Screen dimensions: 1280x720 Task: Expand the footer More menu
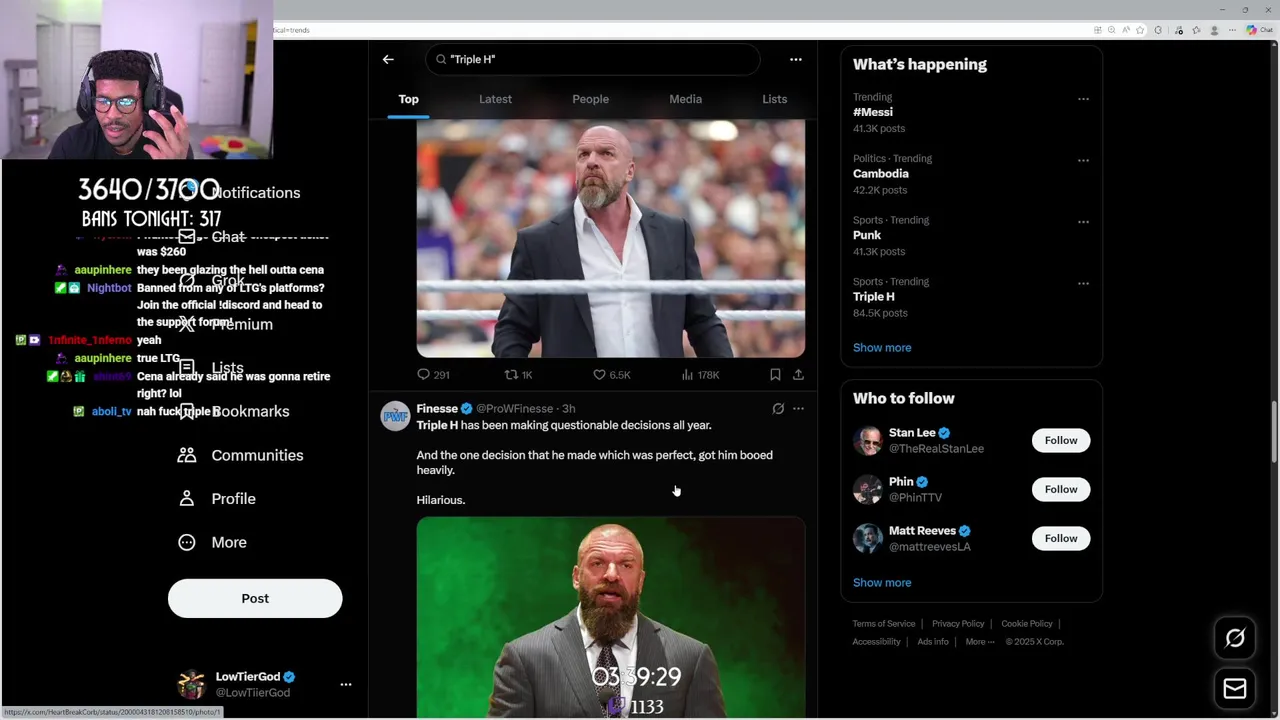point(980,642)
